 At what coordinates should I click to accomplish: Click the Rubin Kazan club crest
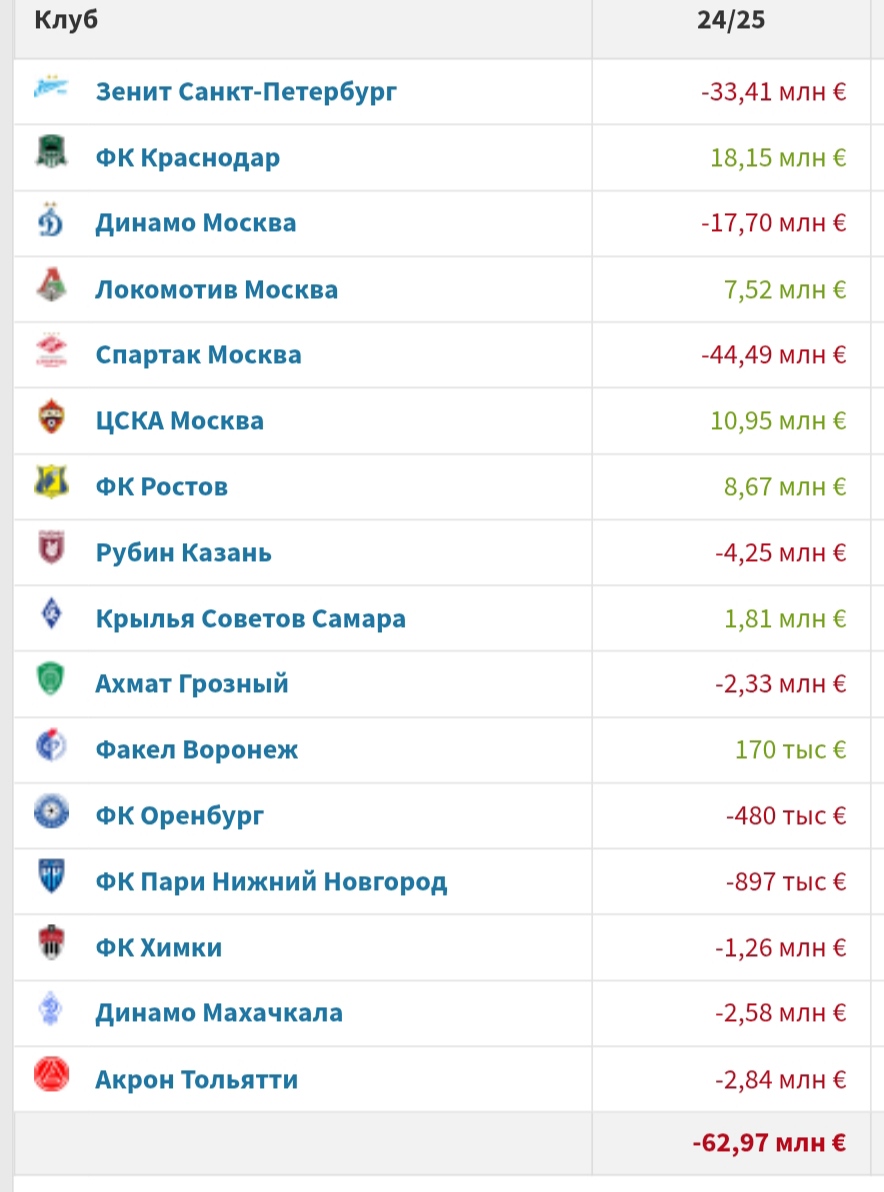pos(51,548)
